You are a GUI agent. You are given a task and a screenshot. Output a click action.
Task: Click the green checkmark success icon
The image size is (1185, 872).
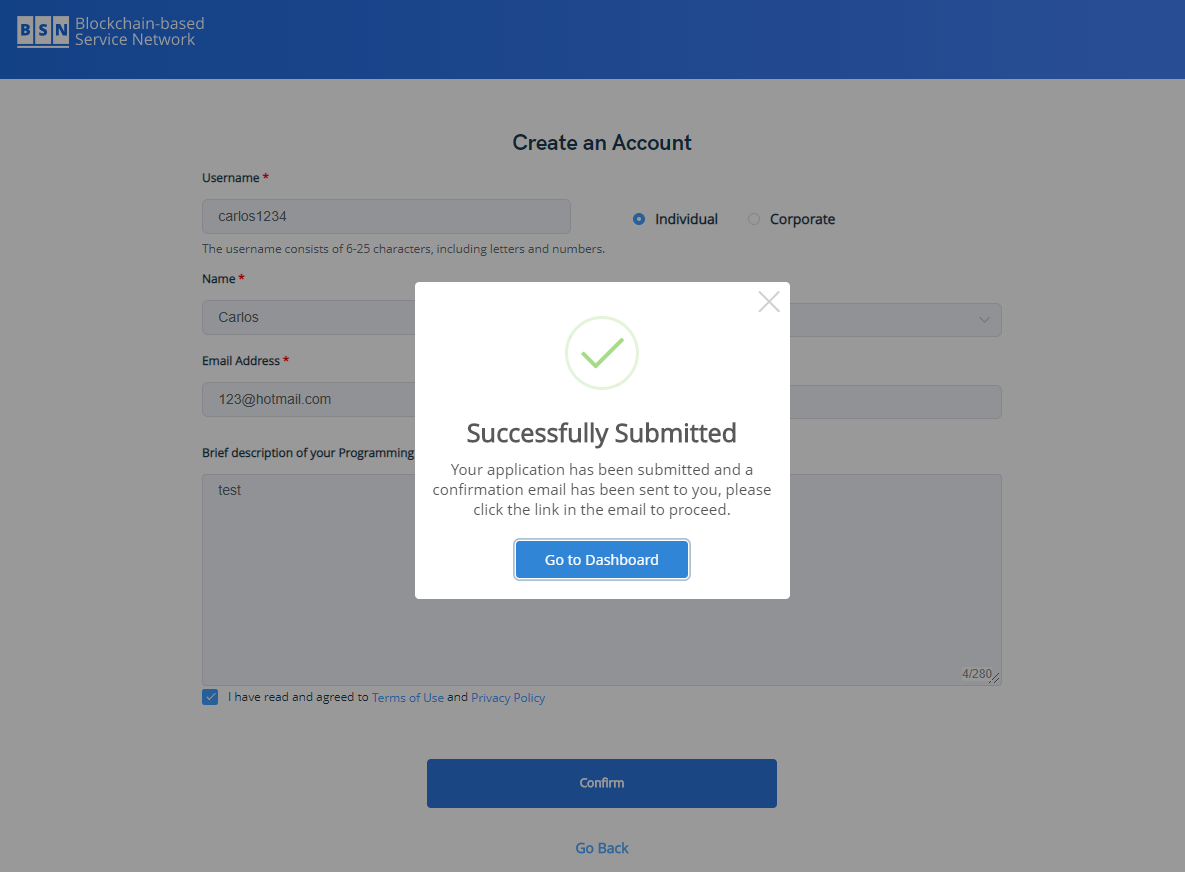(x=602, y=353)
